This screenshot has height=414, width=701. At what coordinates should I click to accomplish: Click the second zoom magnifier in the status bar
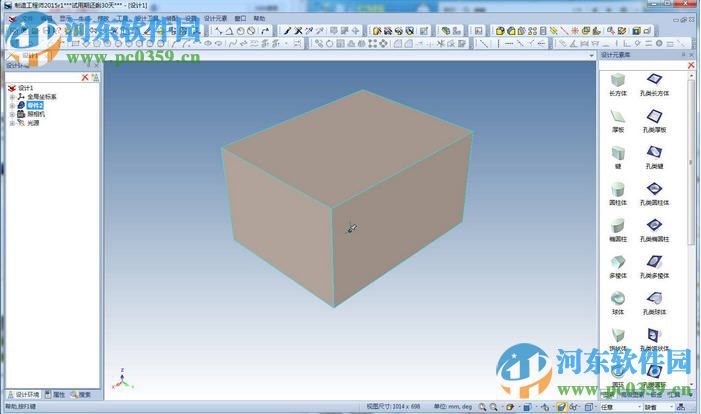pyautogui.click(x=494, y=407)
